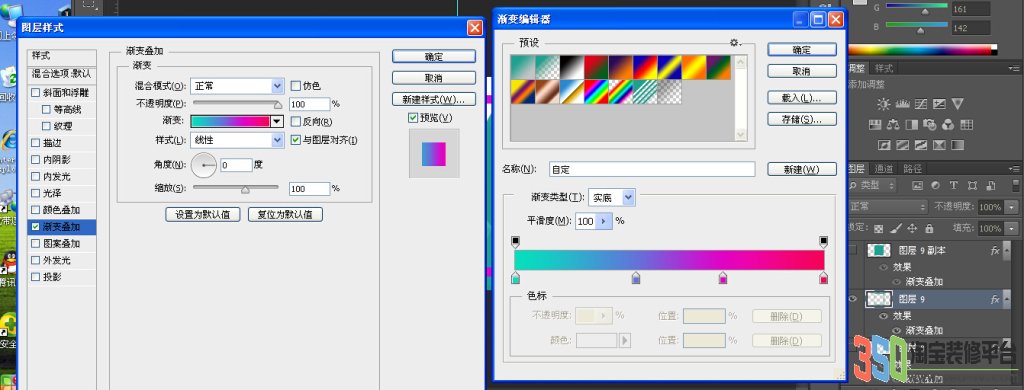Switch to 样式 tab in adjustments panel
The width and height of the screenshot is (1024, 390).
point(884,68)
